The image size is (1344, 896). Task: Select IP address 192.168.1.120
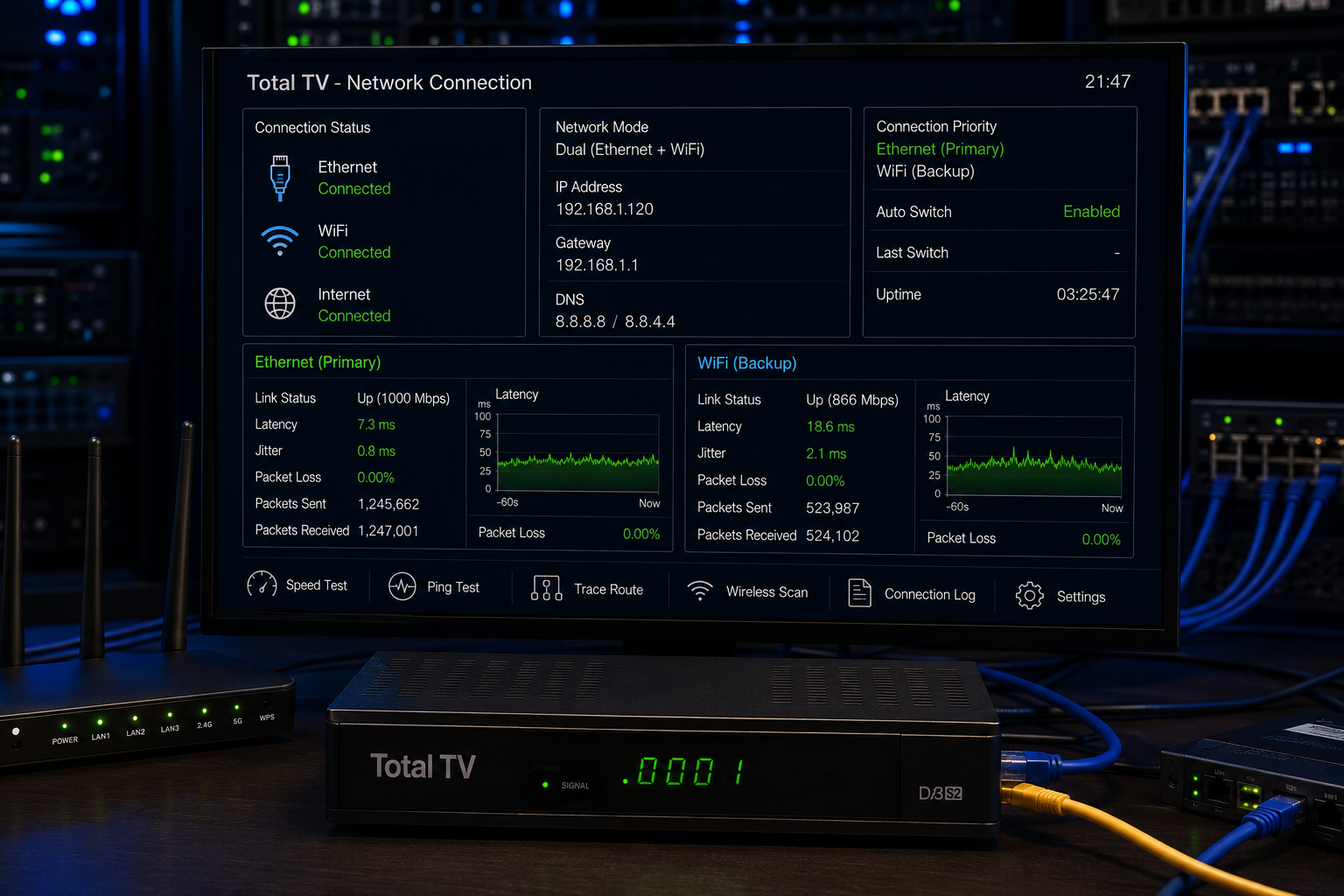coord(605,209)
